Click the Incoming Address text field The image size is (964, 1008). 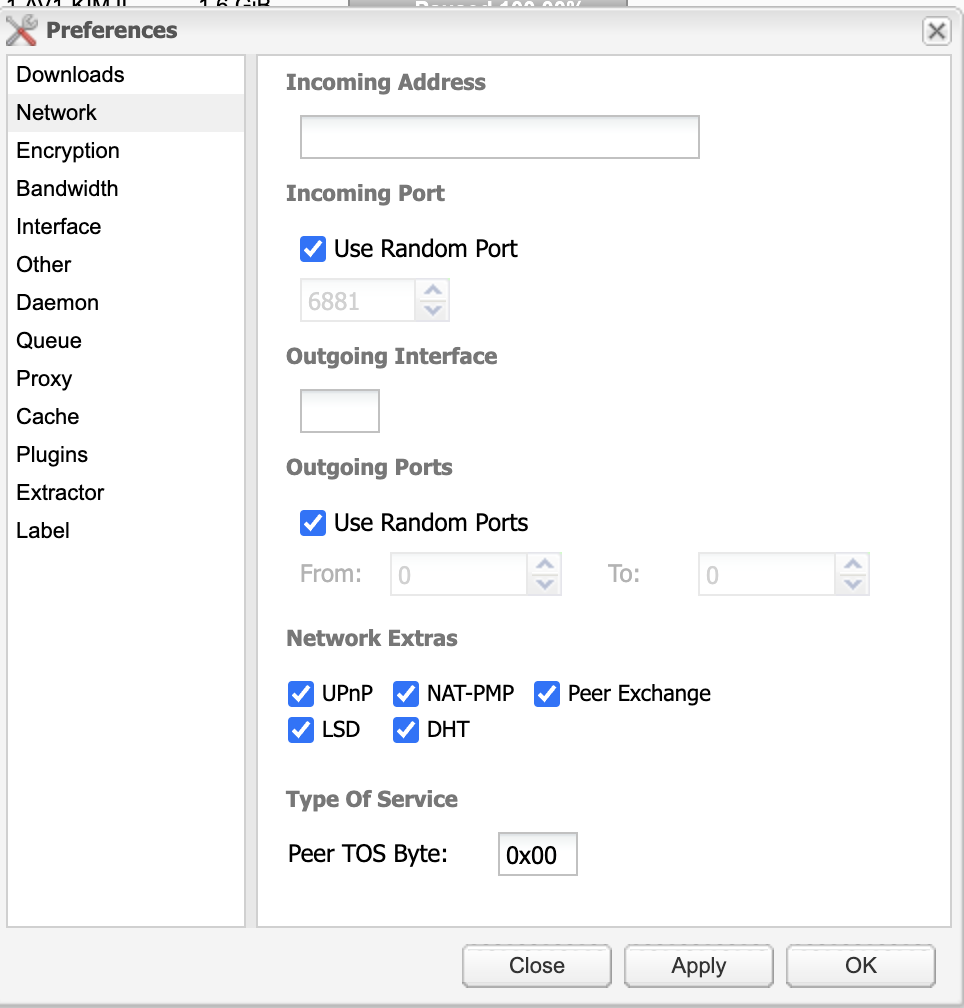(x=499, y=137)
